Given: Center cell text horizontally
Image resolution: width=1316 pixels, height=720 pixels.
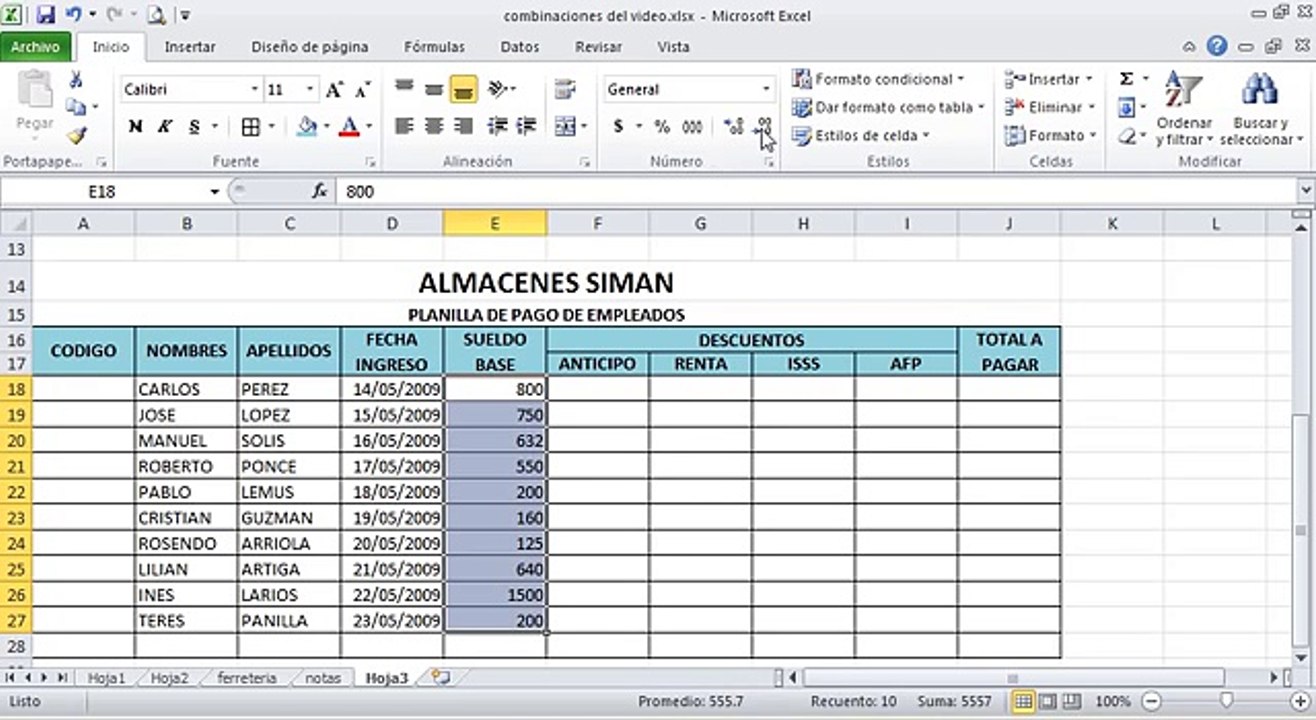Looking at the screenshot, I should pos(433,127).
